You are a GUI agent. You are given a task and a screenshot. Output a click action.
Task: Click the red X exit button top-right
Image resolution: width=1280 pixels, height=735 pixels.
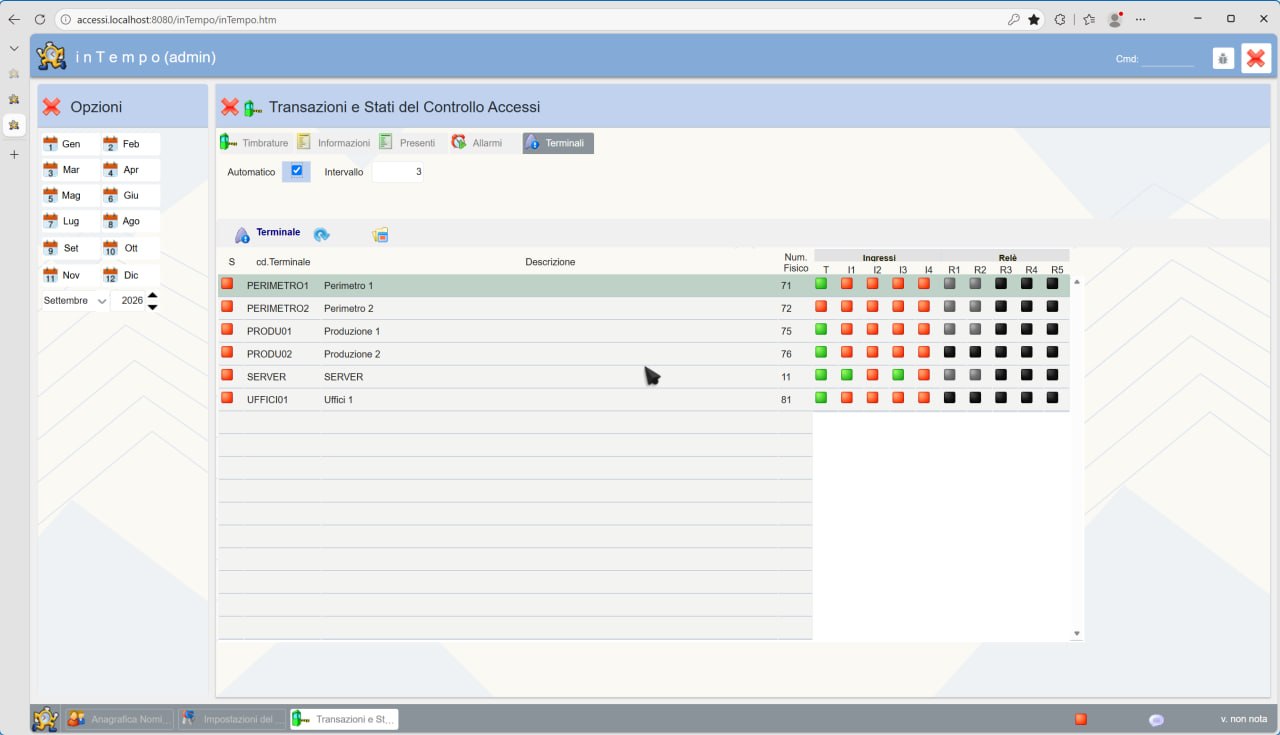pyautogui.click(x=1256, y=58)
